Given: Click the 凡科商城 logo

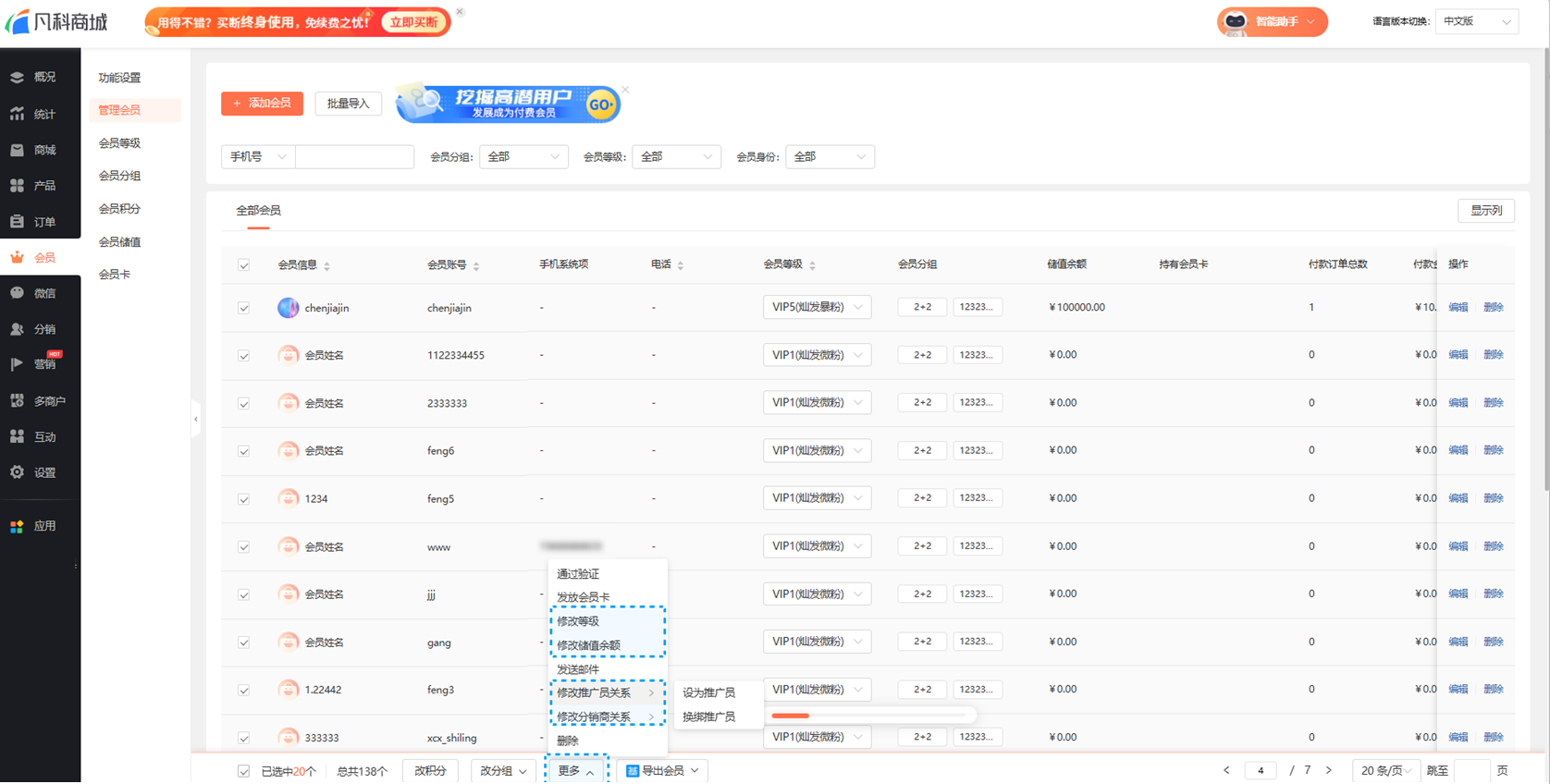Looking at the screenshot, I should tap(56, 21).
